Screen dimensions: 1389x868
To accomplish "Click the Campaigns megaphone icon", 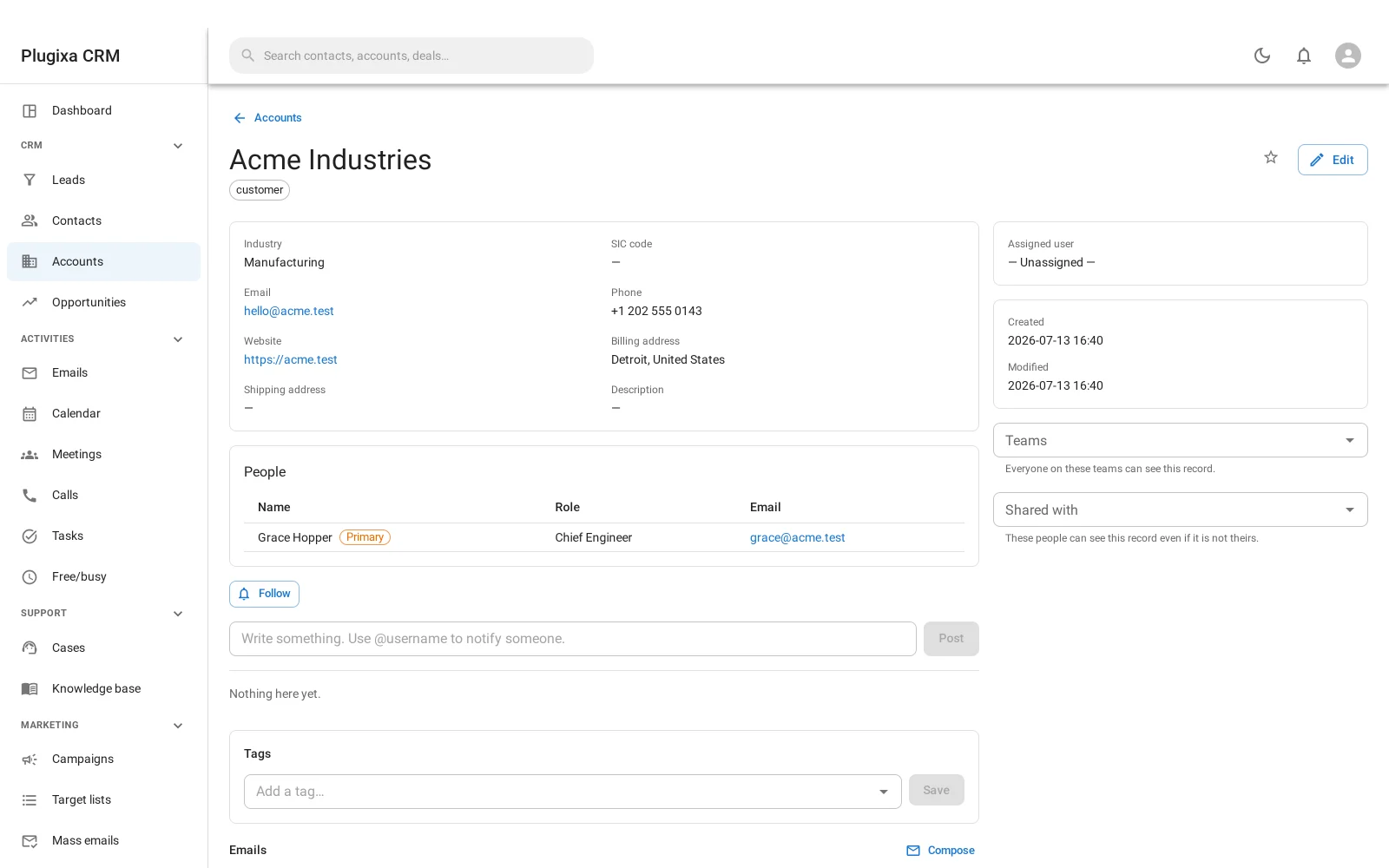I will 30,759.
